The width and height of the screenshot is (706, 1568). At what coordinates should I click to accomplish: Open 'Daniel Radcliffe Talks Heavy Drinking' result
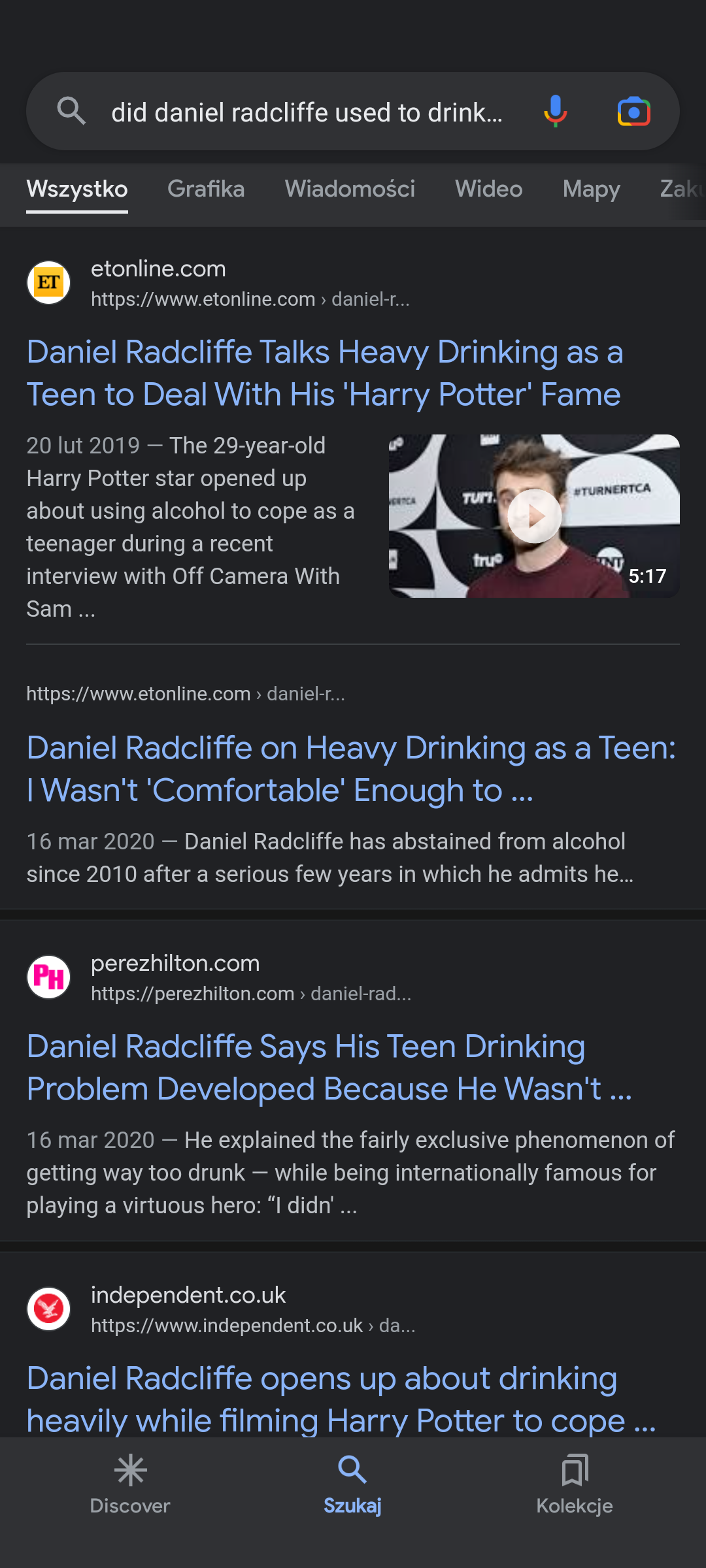pyautogui.click(x=324, y=373)
